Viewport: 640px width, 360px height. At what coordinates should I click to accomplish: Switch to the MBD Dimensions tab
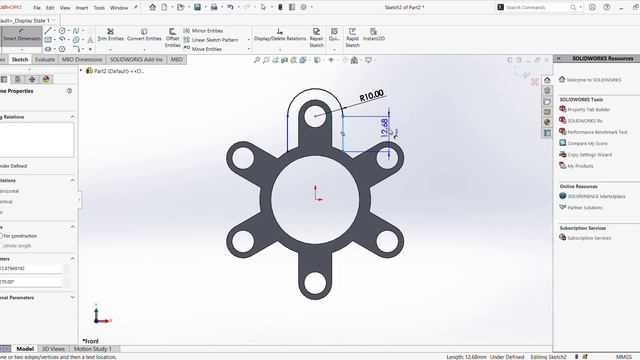(x=82, y=60)
